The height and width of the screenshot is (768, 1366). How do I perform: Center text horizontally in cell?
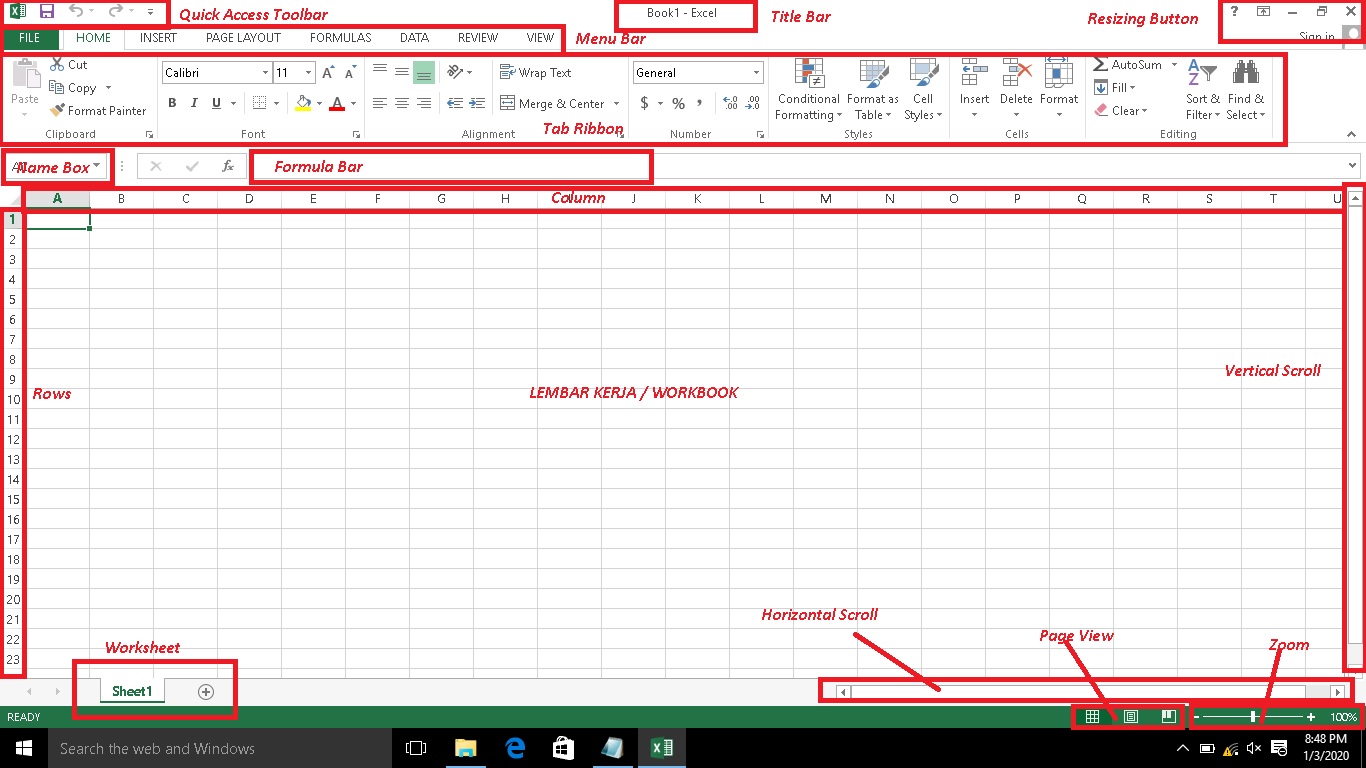point(402,103)
